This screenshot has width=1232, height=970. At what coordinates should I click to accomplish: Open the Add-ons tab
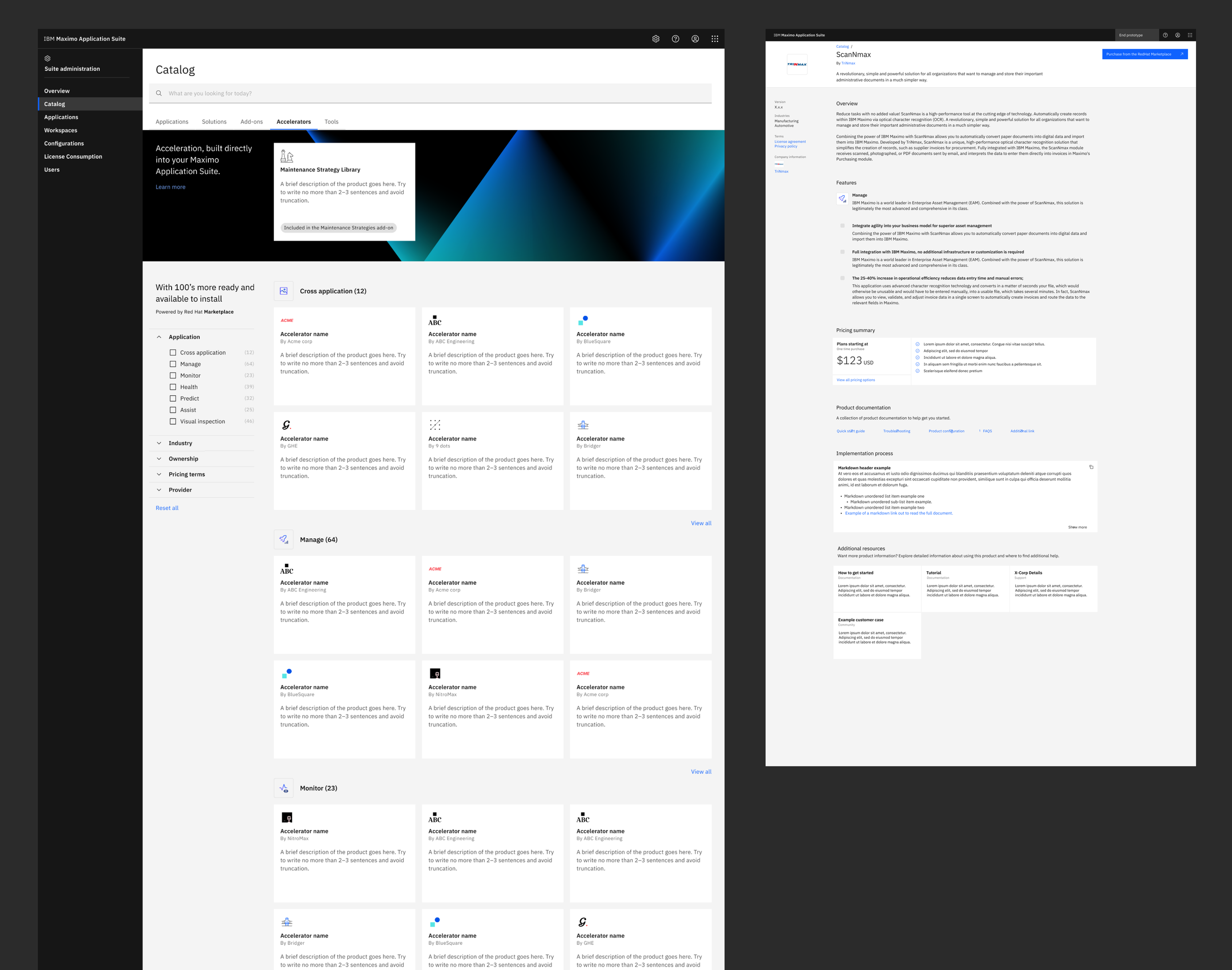click(x=251, y=122)
